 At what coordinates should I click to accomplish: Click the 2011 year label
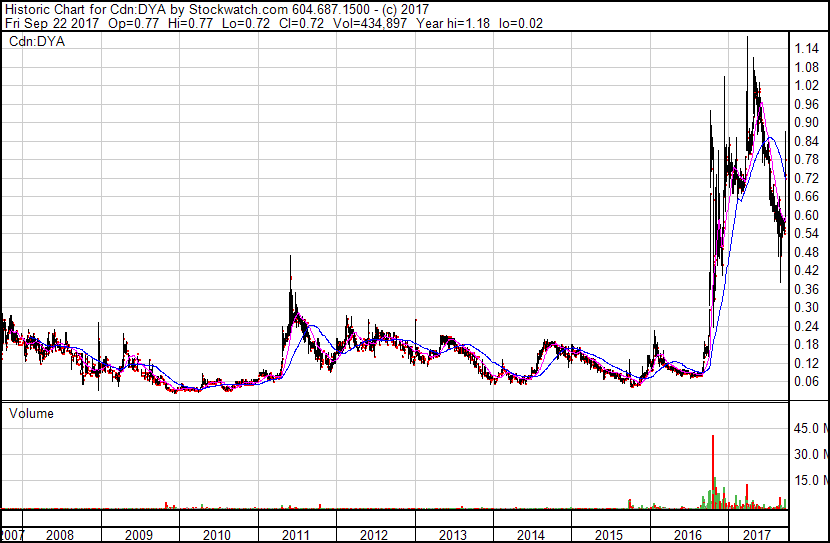(295, 535)
